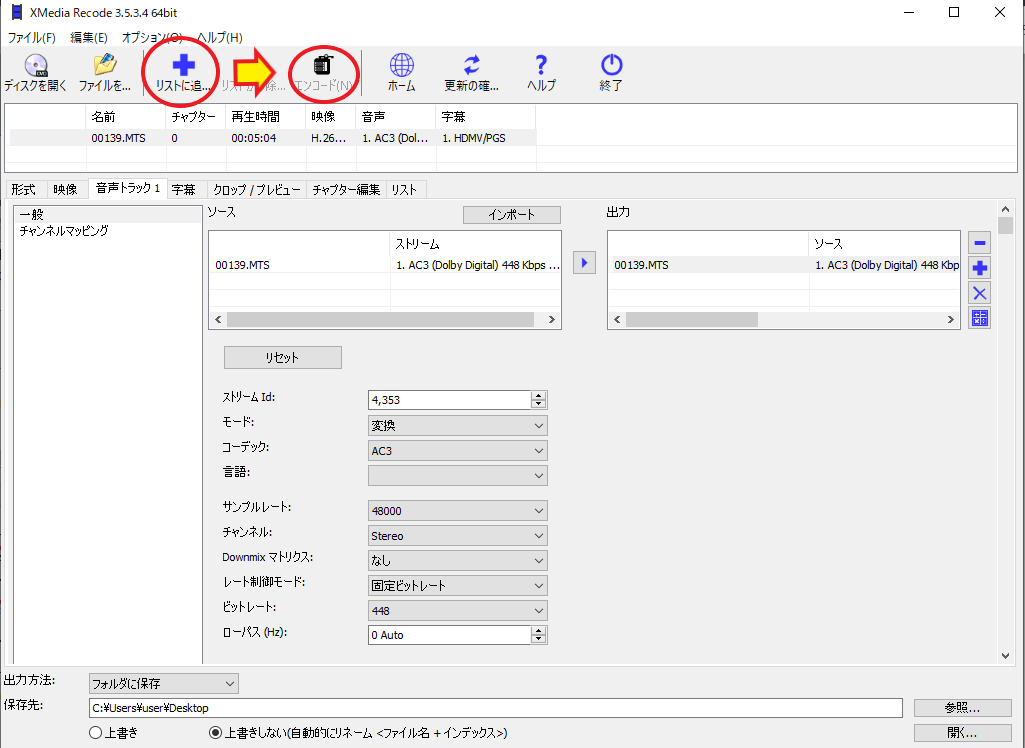The image size is (1025, 748).
Task: Click リセット button
Action: [282, 358]
